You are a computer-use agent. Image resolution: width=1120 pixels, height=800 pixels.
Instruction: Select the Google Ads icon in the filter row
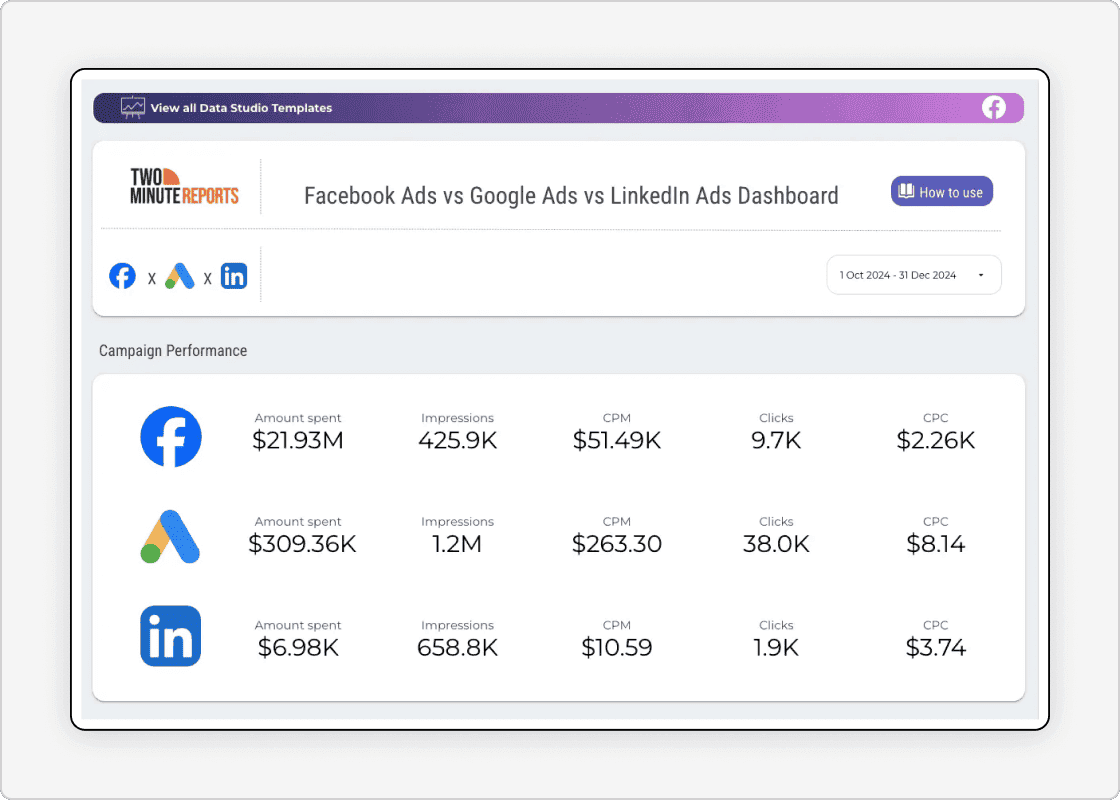(x=179, y=276)
